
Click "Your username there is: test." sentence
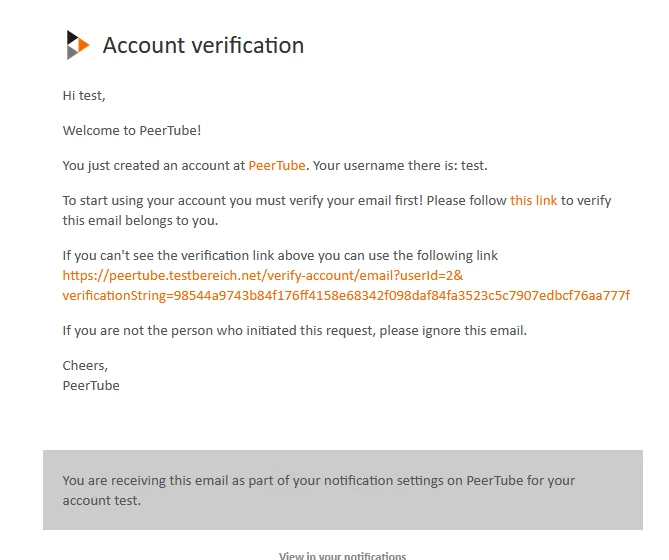tap(400, 165)
